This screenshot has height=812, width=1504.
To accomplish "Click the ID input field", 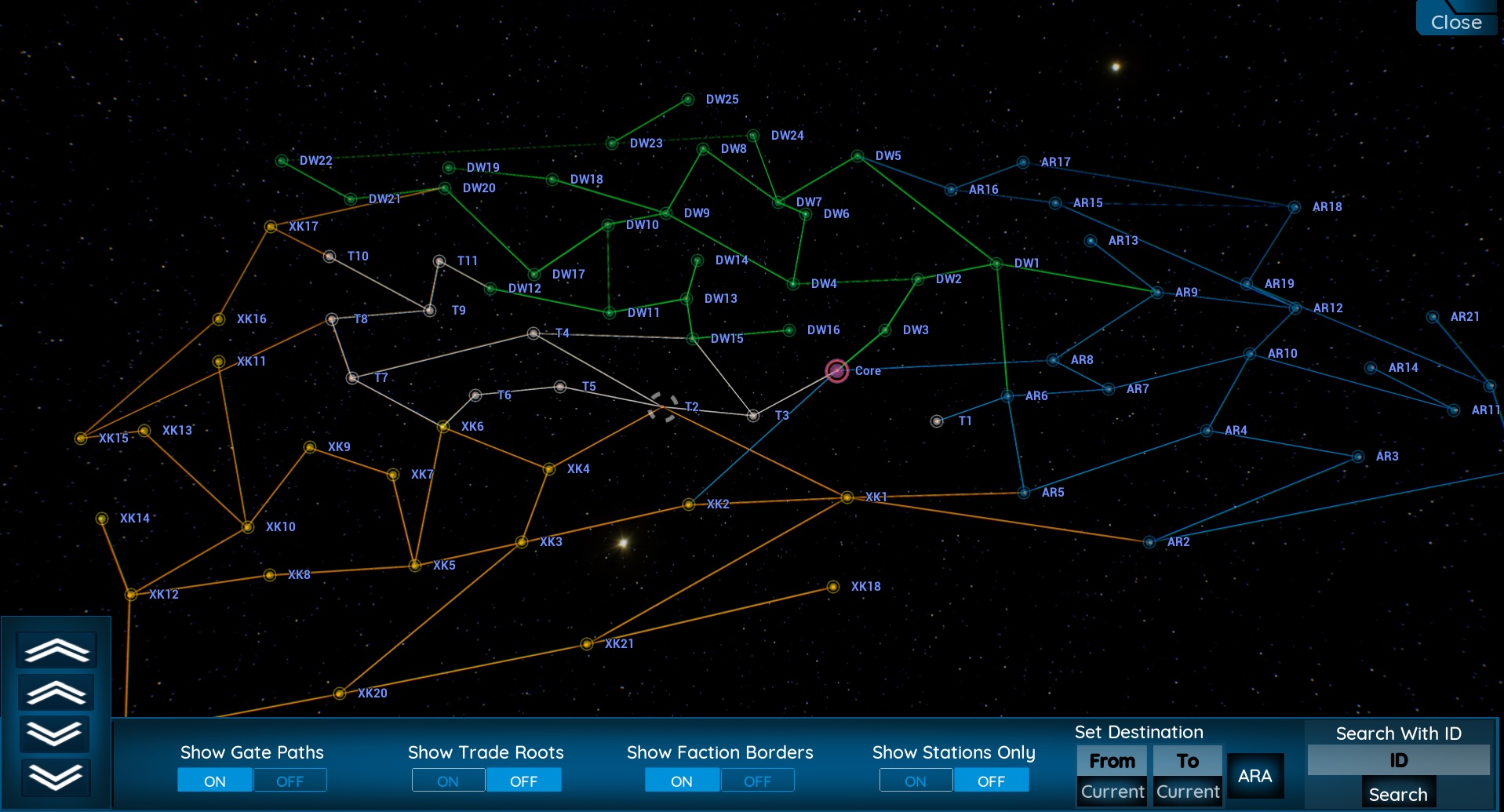I will tap(1397, 759).
